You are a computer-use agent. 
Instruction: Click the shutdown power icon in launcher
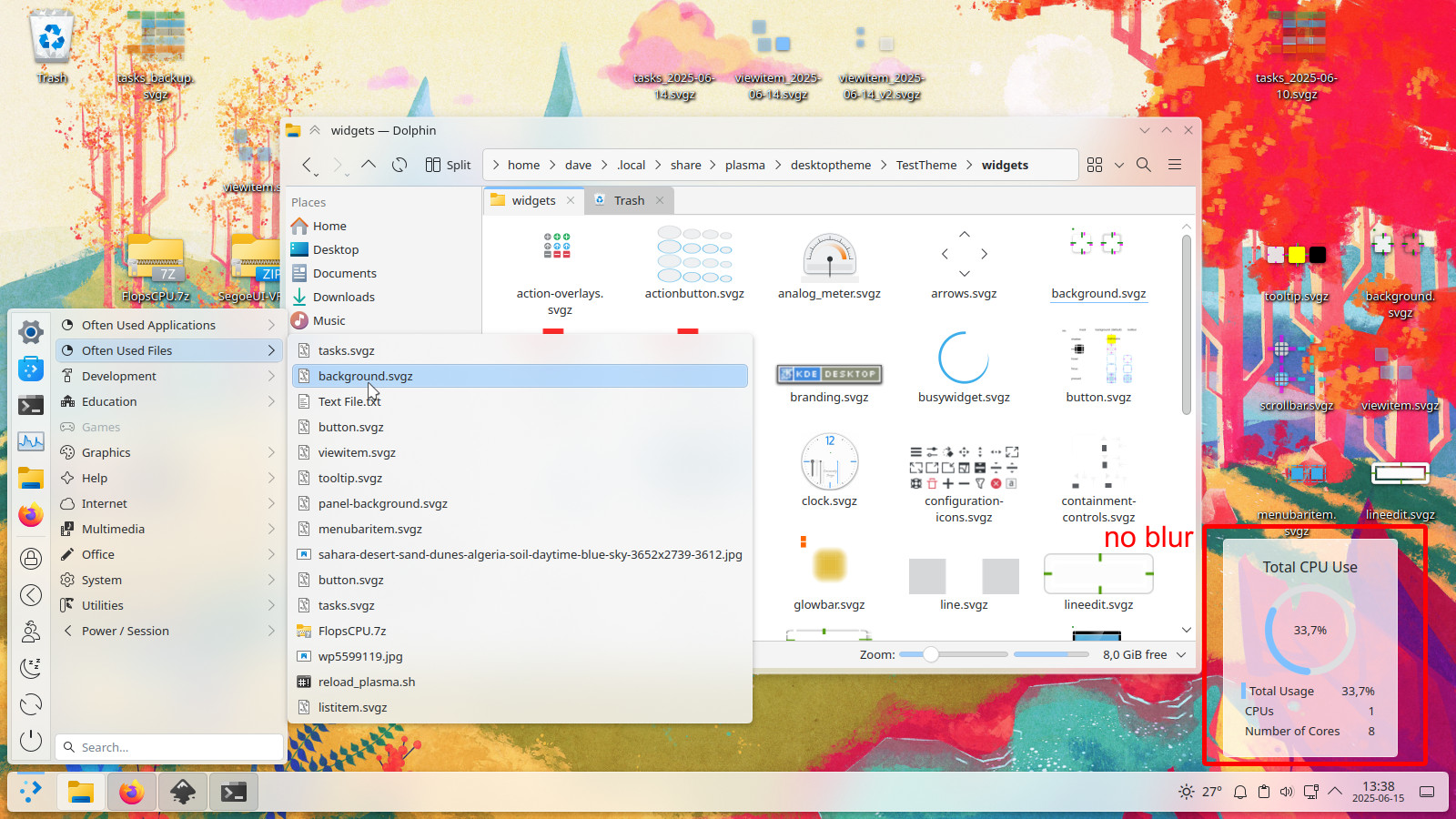click(31, 741)
